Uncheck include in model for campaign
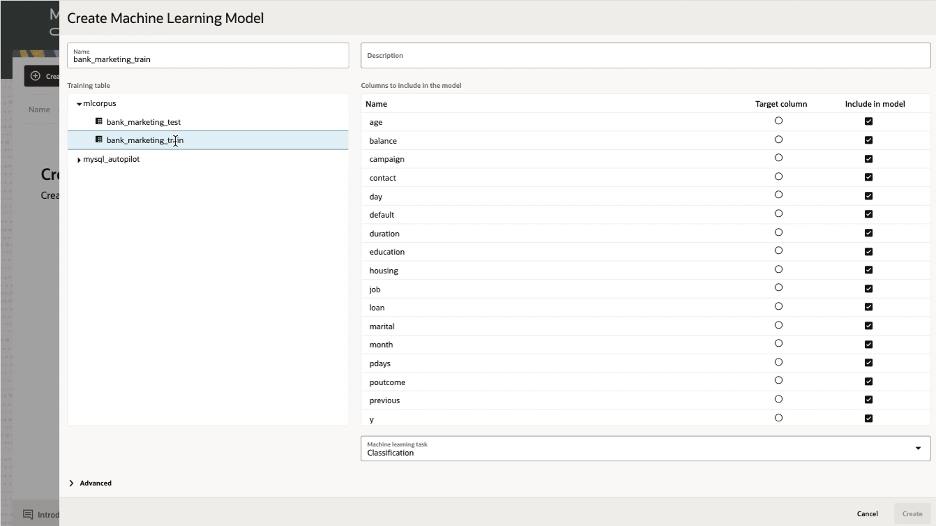 [869, 159]
